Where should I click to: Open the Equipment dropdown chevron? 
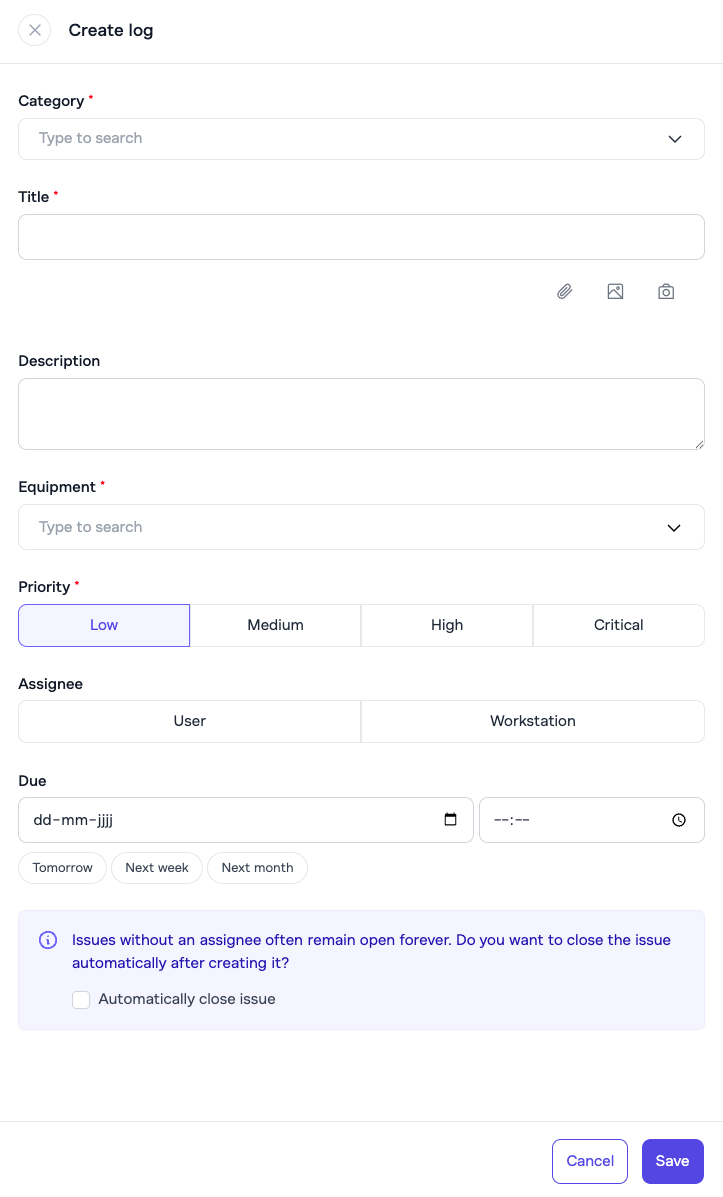[674, 528]
